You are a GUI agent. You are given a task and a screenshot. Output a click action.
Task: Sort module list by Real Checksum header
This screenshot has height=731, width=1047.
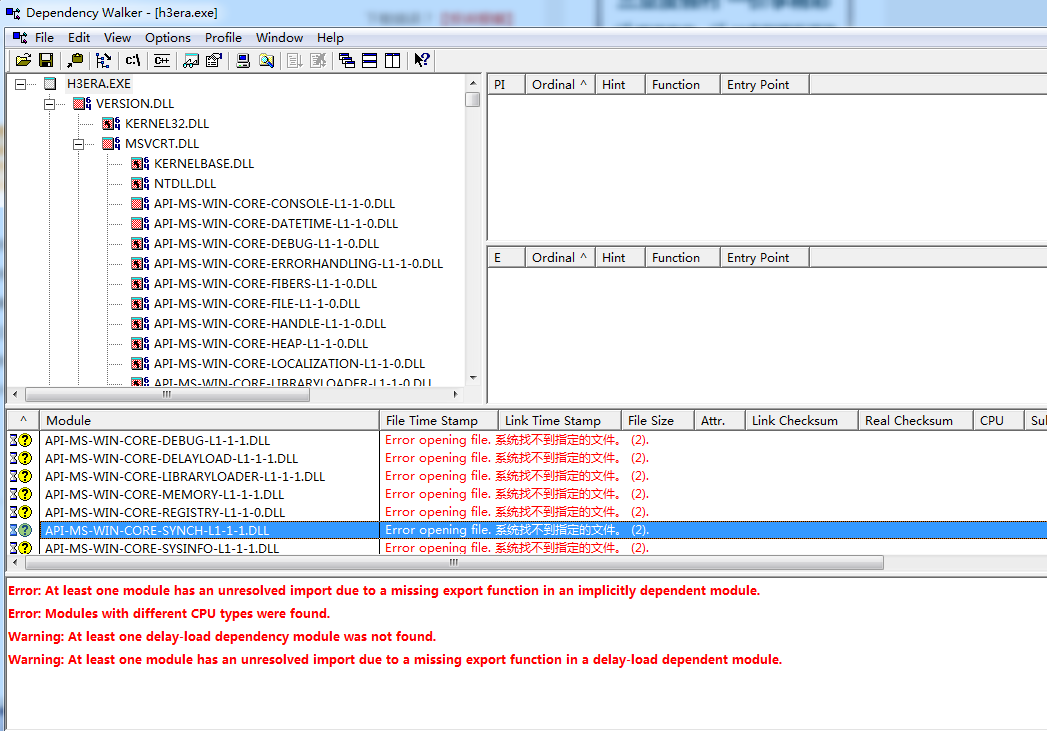915,421
